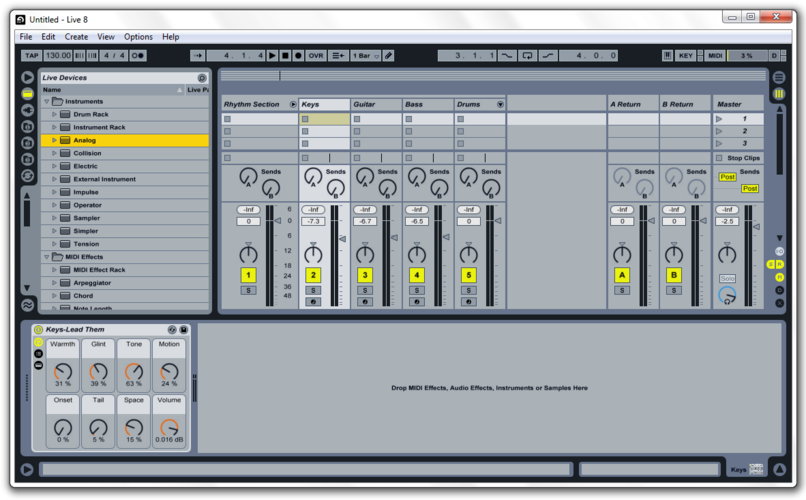Show Info View triangle at bottom-left
This screenshot has width=806, height=500.
[27, 469]
